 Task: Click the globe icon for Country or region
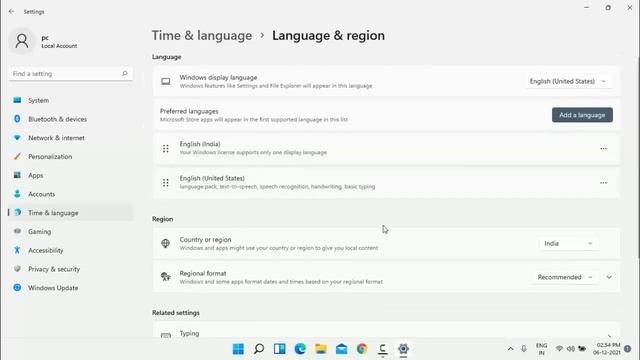(x=165, y=243)
